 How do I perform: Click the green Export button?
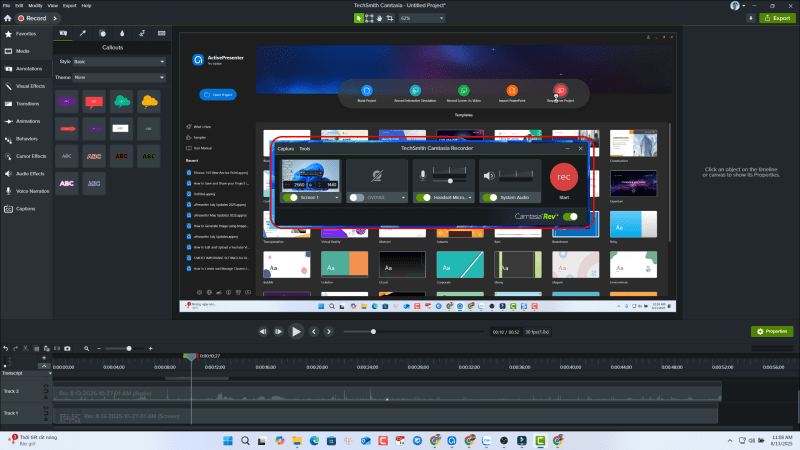point(777,18)
